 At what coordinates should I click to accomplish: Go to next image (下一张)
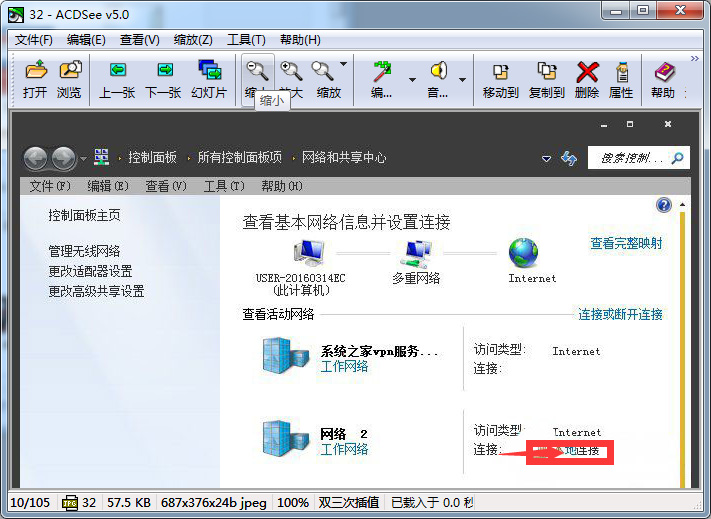[164, 70]
